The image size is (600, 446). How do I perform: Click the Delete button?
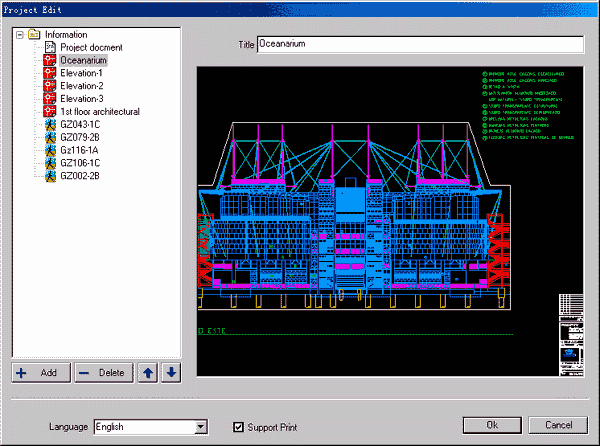coord(104,373)
